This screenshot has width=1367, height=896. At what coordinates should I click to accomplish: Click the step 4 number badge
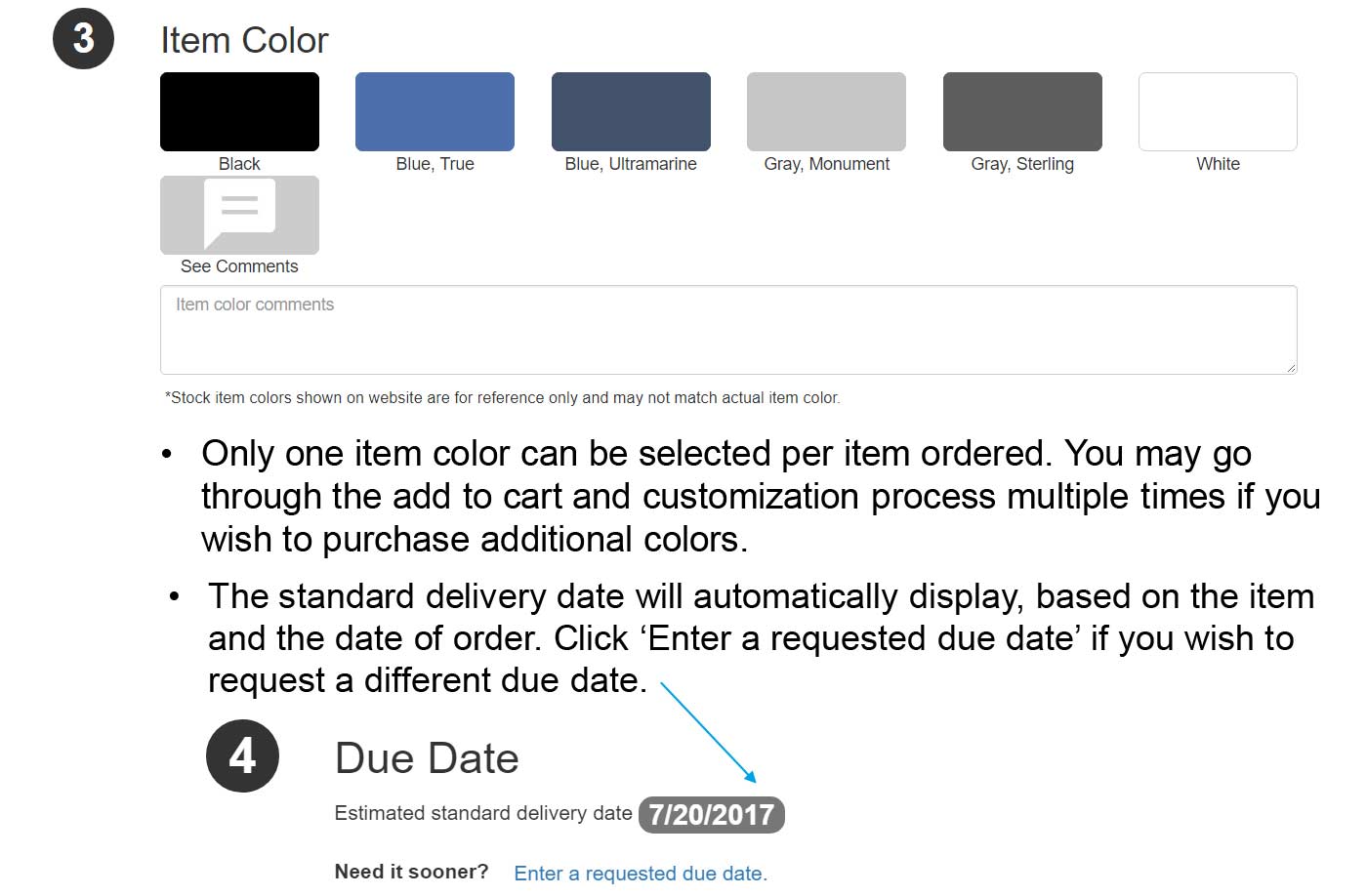[x=242, y=755]
